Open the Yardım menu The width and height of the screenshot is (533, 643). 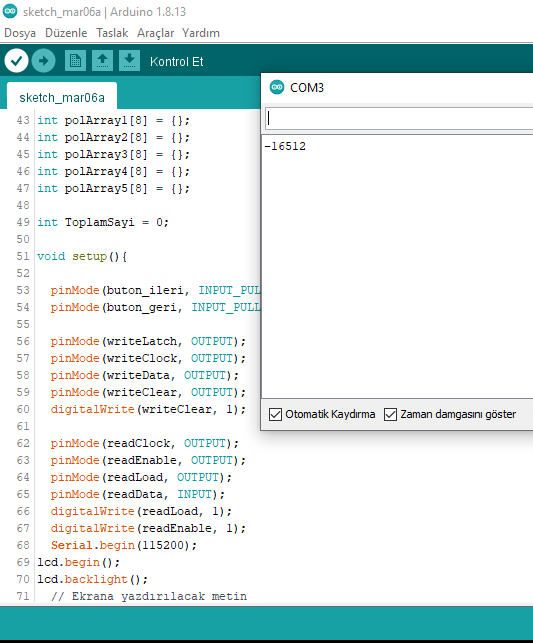[201, 33]
